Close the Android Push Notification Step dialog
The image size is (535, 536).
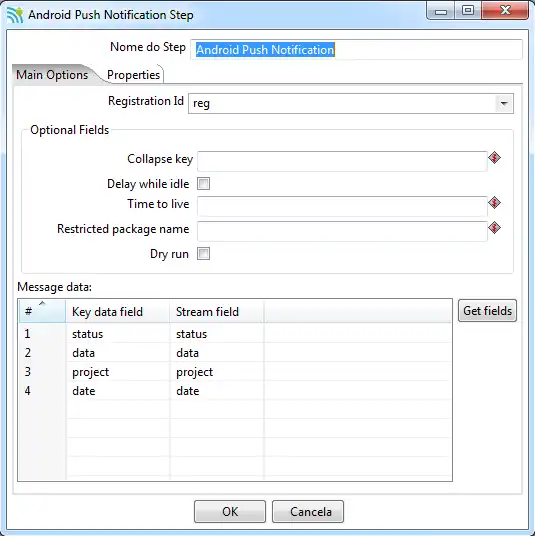pos(505,10)
